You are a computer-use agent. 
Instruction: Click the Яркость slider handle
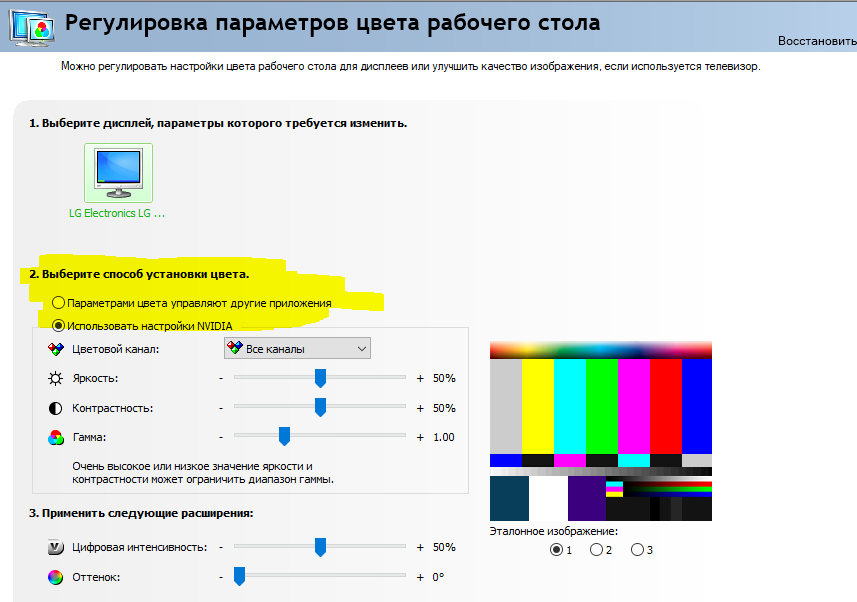click(x=320, y=378)
